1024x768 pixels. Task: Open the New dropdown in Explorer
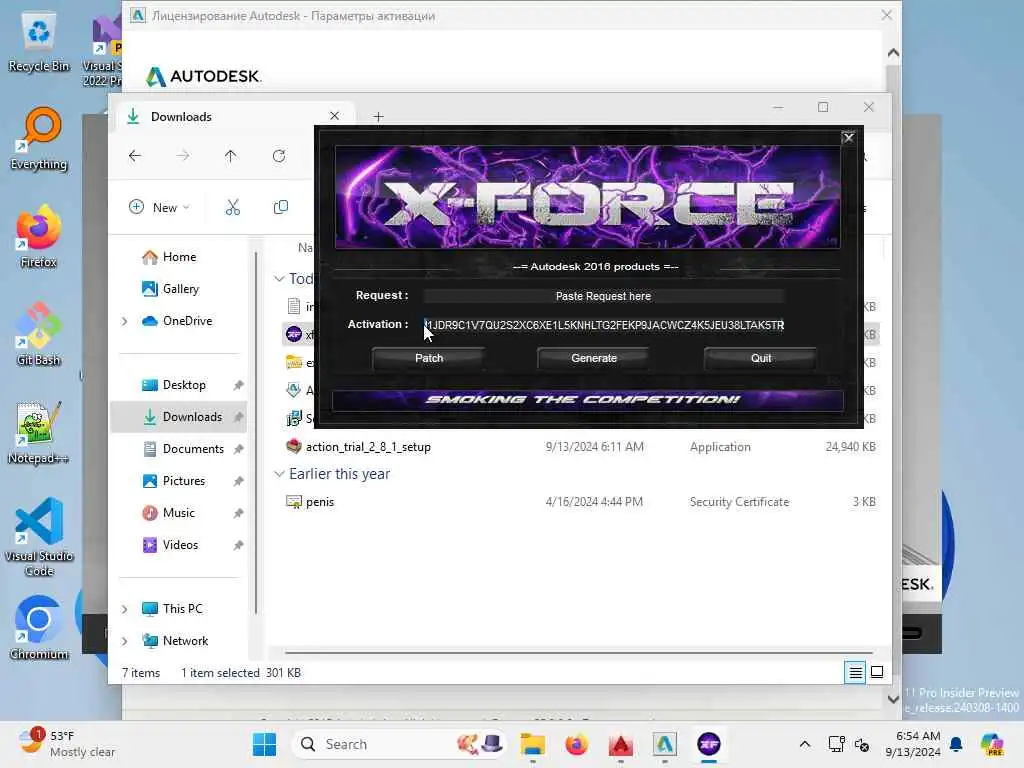(159, 208)
